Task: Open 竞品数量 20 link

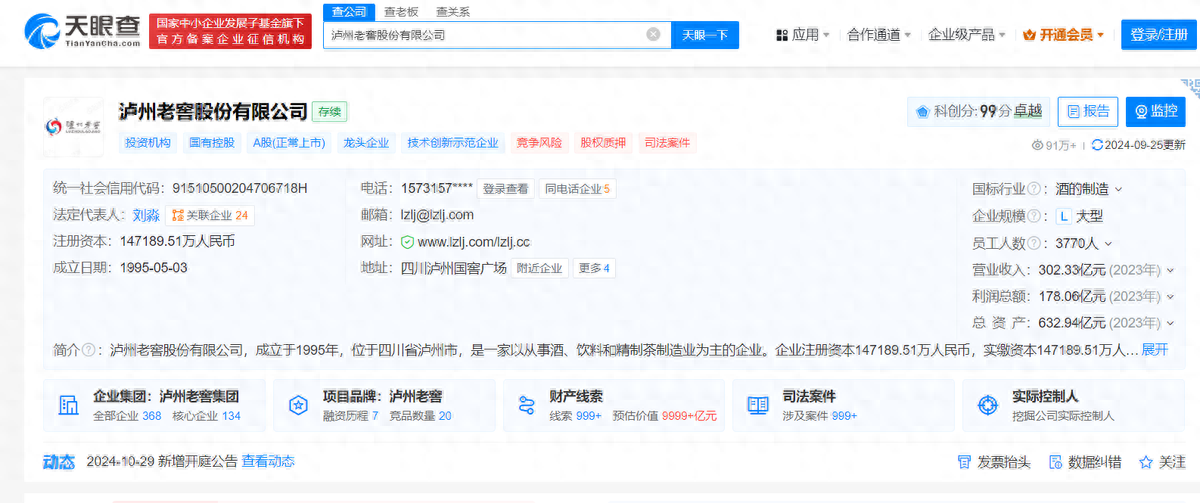Action: (x=420, y=416)
